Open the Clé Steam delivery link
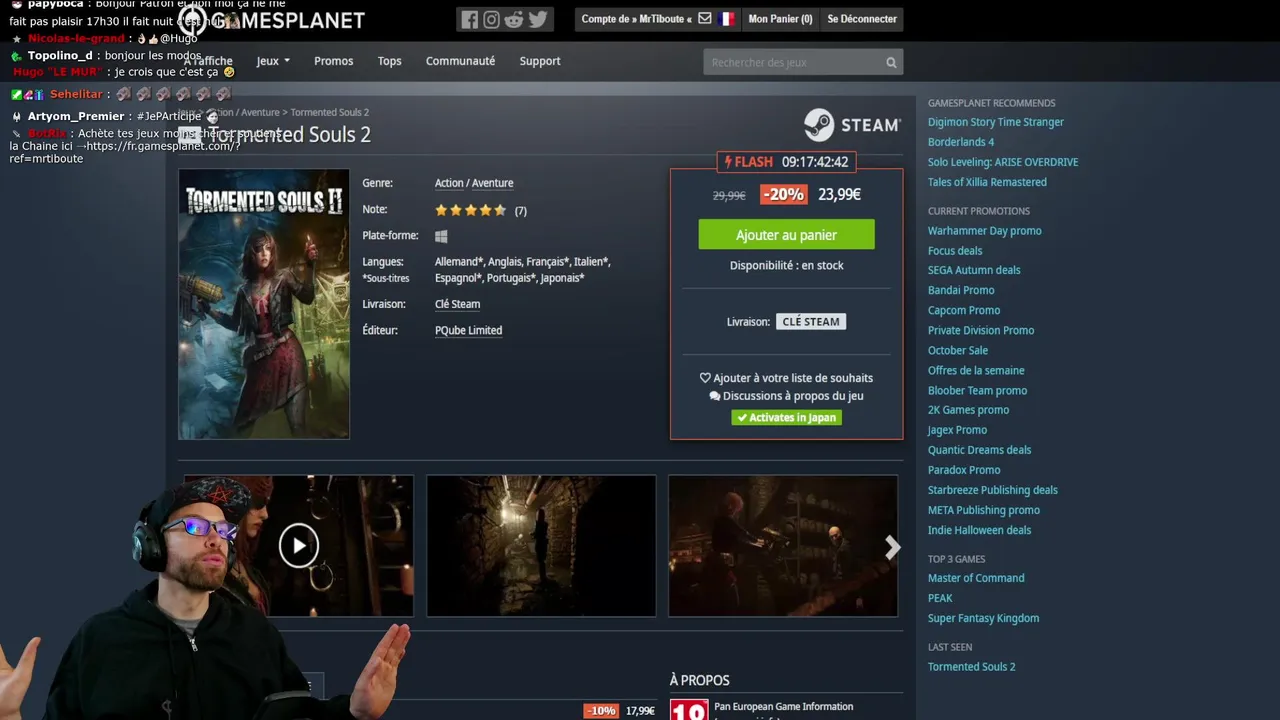Image resolution: width=1280 pixels, height=720 pixels. (x=457, y=304)
